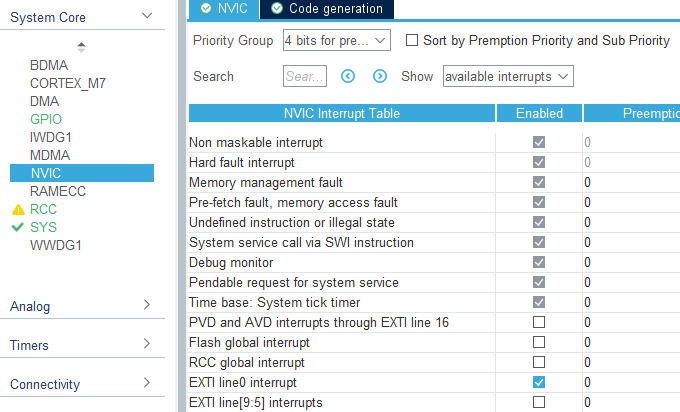Select GPIO in the System Core list

tap(46, 118)
